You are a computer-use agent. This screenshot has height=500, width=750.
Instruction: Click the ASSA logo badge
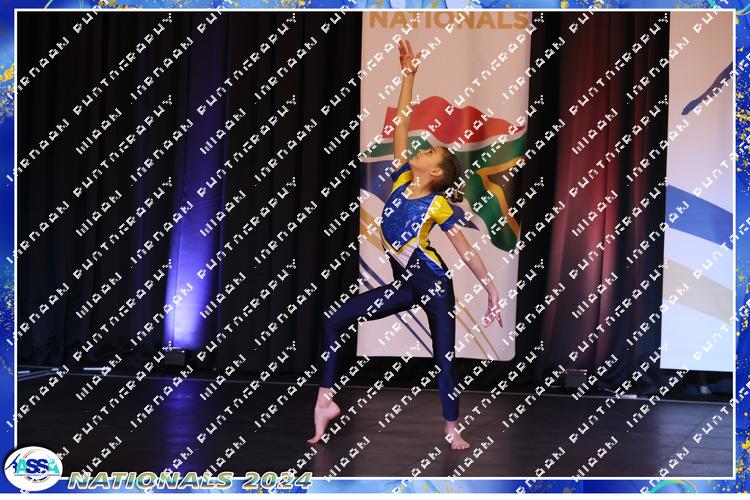click(33, 468)
